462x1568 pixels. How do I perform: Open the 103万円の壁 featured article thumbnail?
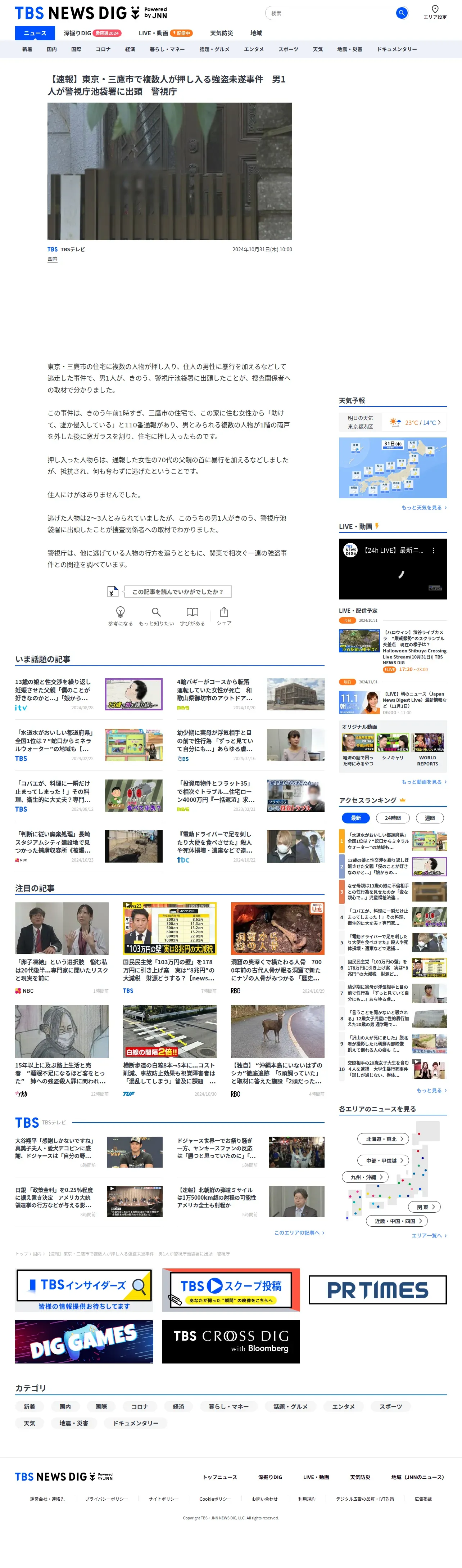170,927
